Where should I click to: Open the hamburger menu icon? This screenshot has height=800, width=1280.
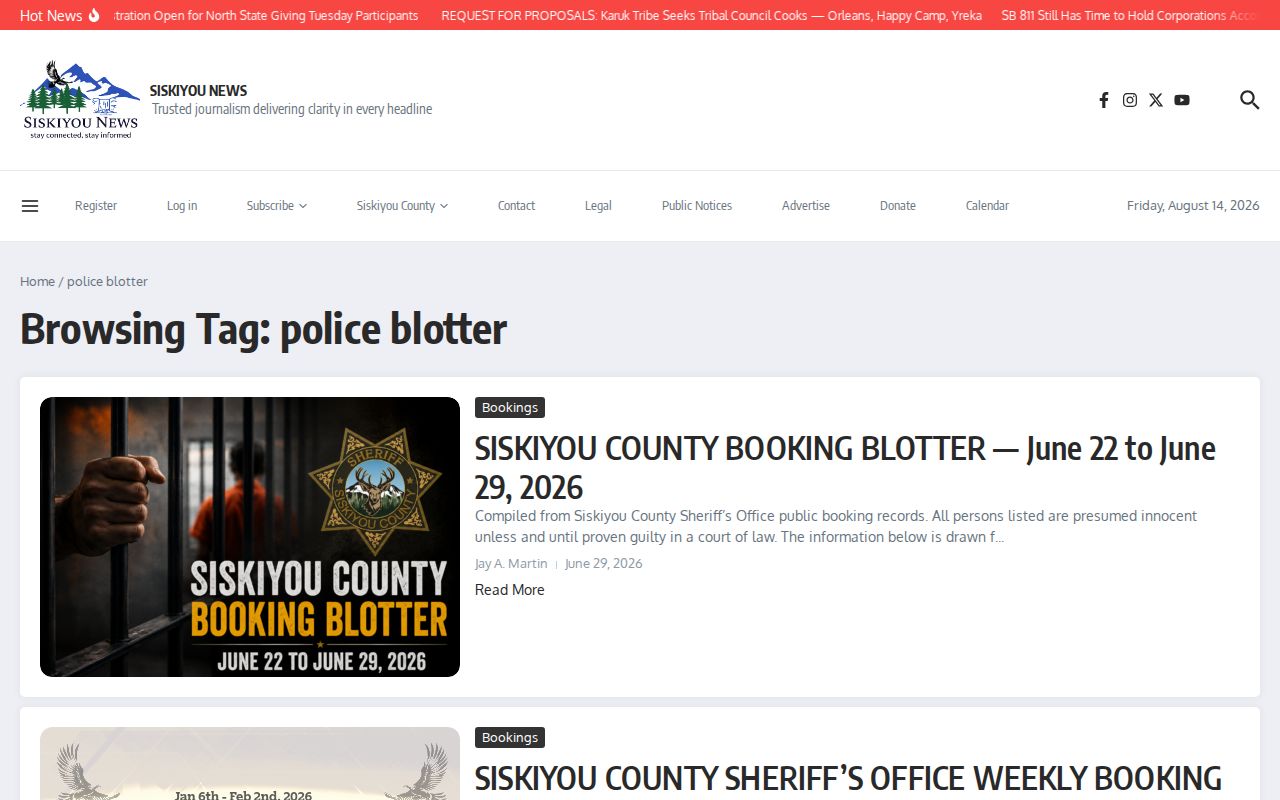pos(30,206)
